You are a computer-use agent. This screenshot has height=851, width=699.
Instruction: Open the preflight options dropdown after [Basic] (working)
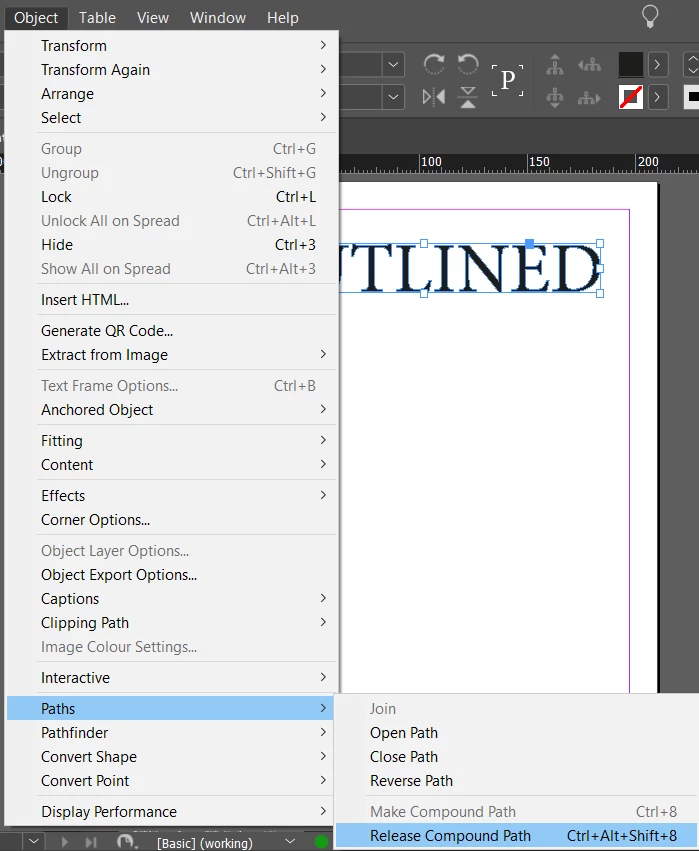tap(290, 842)
